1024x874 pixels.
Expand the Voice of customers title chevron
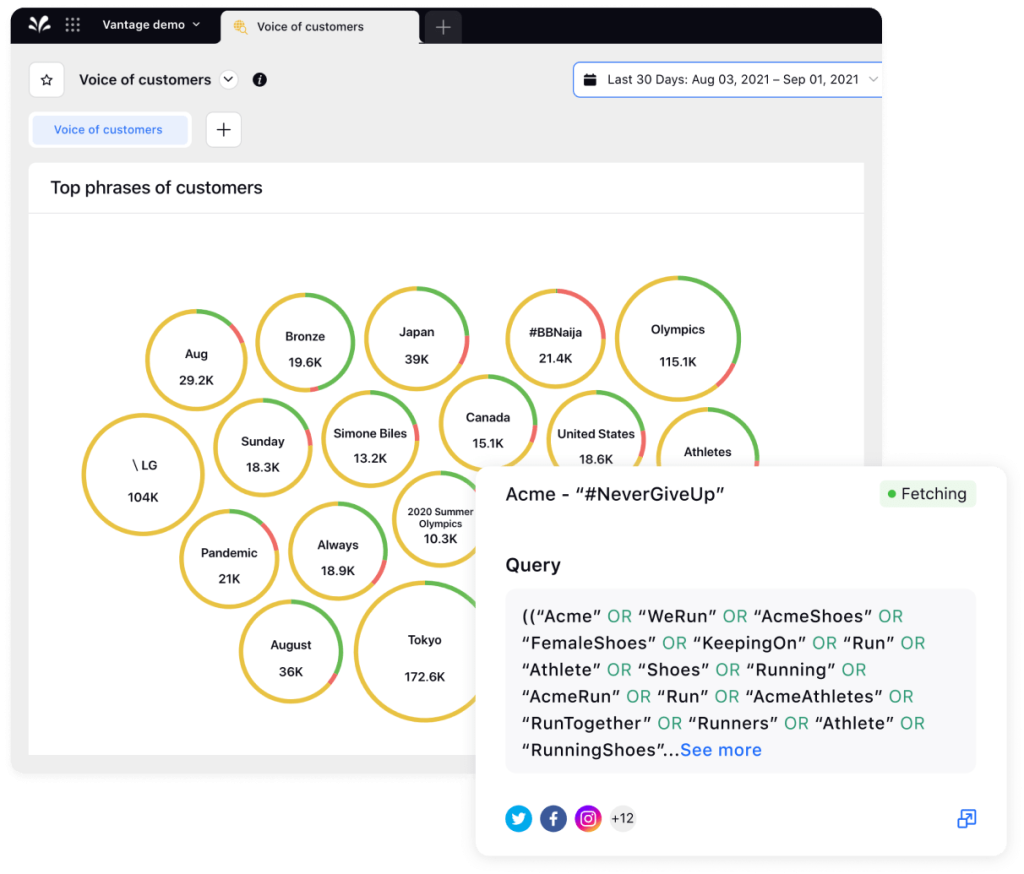[228, 80]
